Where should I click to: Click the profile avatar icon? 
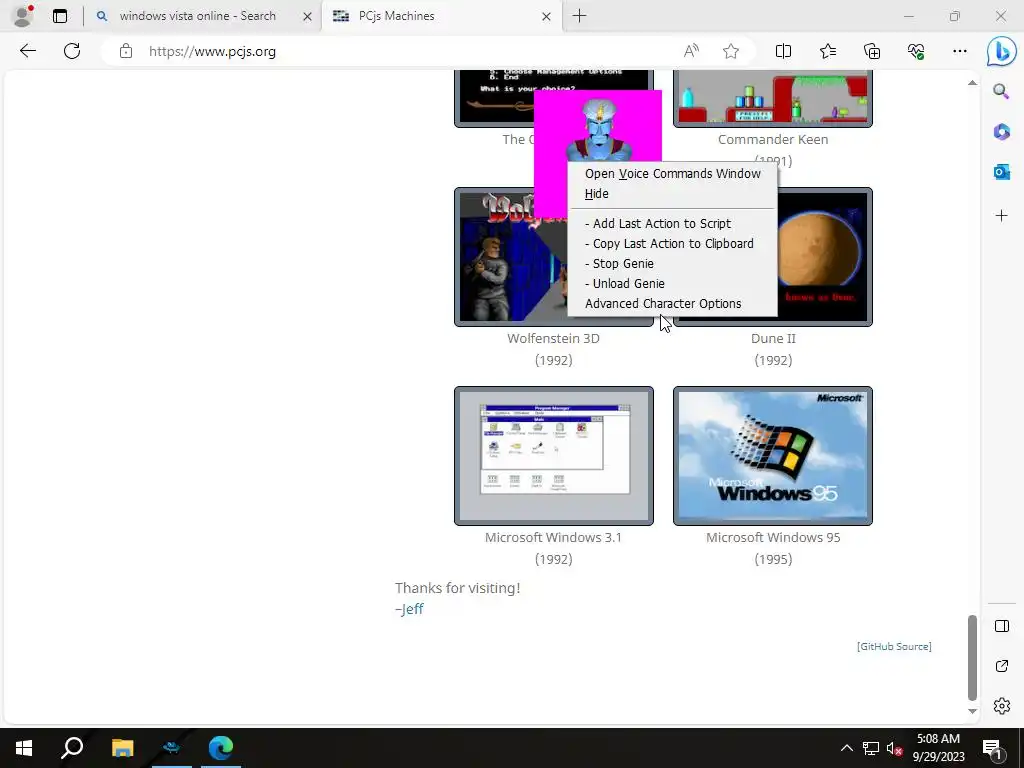point(23,16)
